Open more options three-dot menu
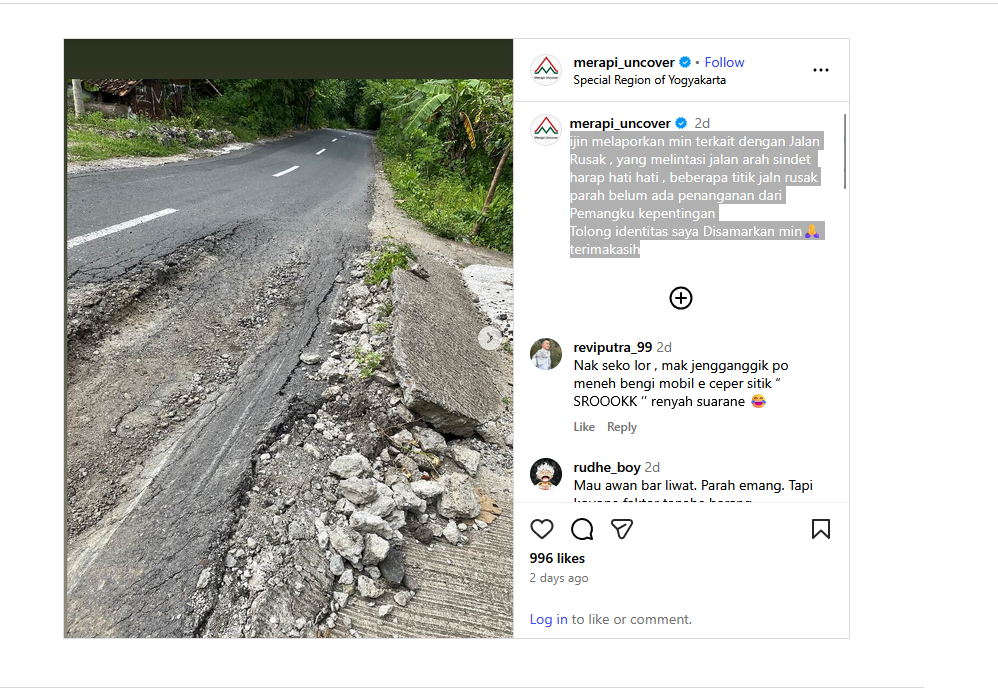The width and height of the screenshot is (998, 691). coord(821,70)
